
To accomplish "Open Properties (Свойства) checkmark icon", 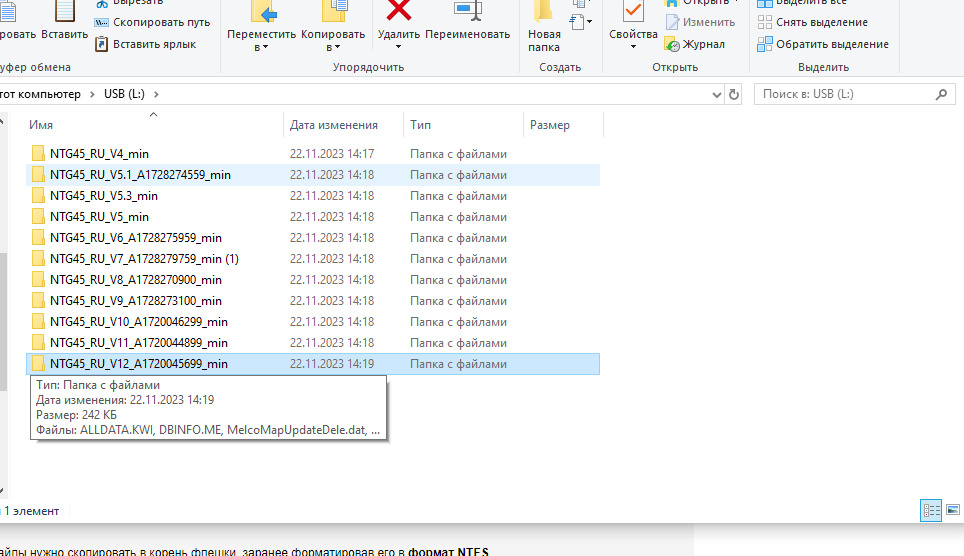I will [633, 12].
